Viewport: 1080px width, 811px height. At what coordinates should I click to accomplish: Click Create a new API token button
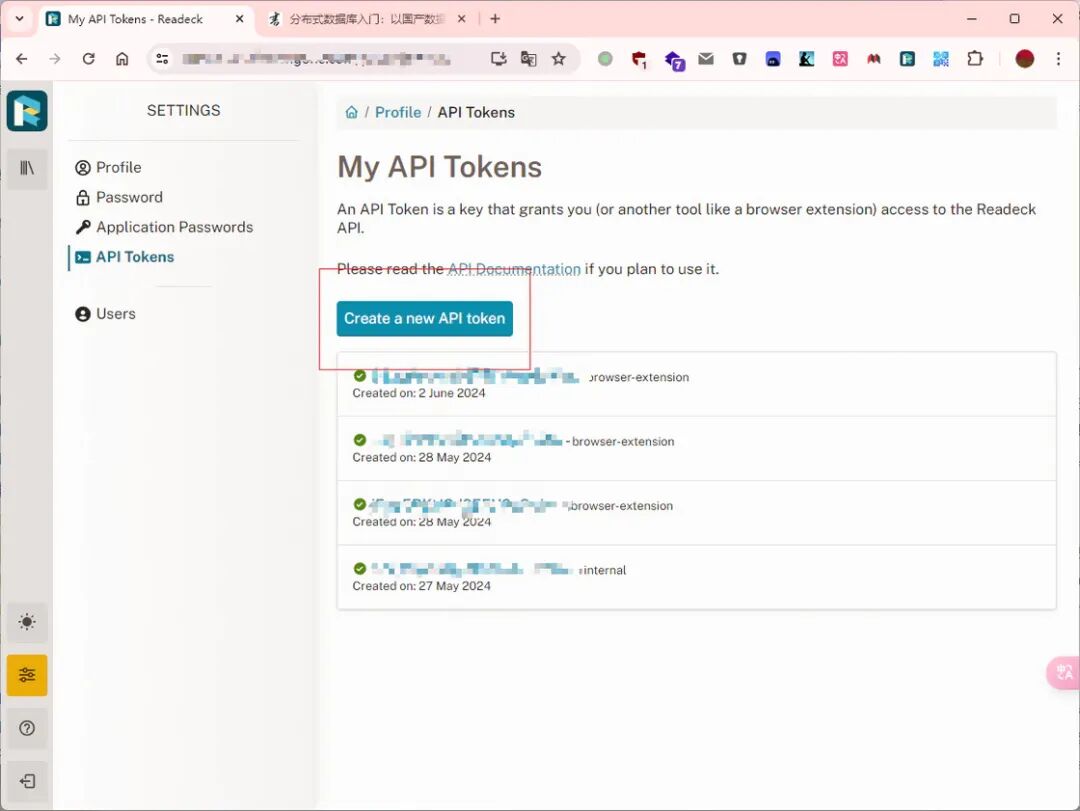click(424, 318)
